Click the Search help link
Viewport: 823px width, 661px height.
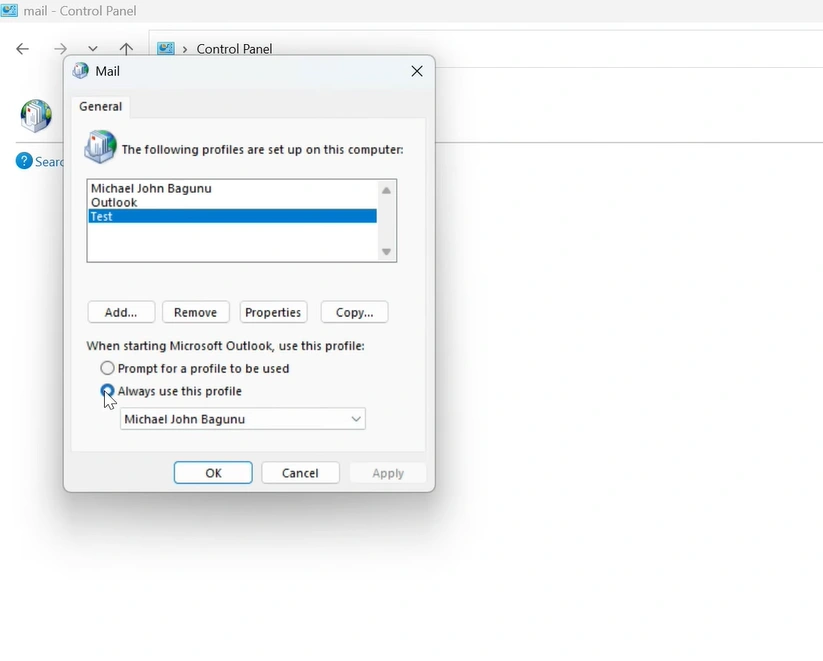point(49,161)
